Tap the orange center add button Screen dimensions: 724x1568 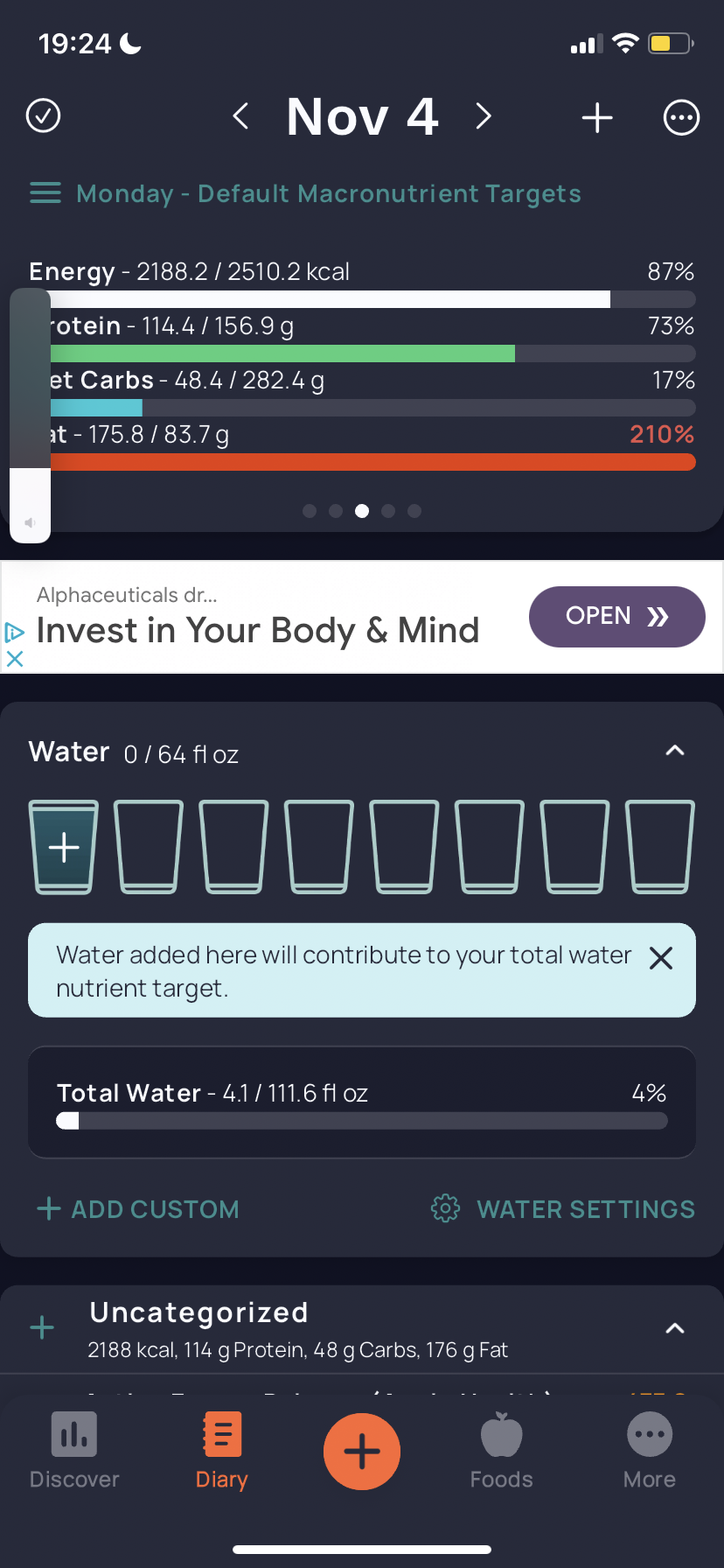tap(362, 1452)
